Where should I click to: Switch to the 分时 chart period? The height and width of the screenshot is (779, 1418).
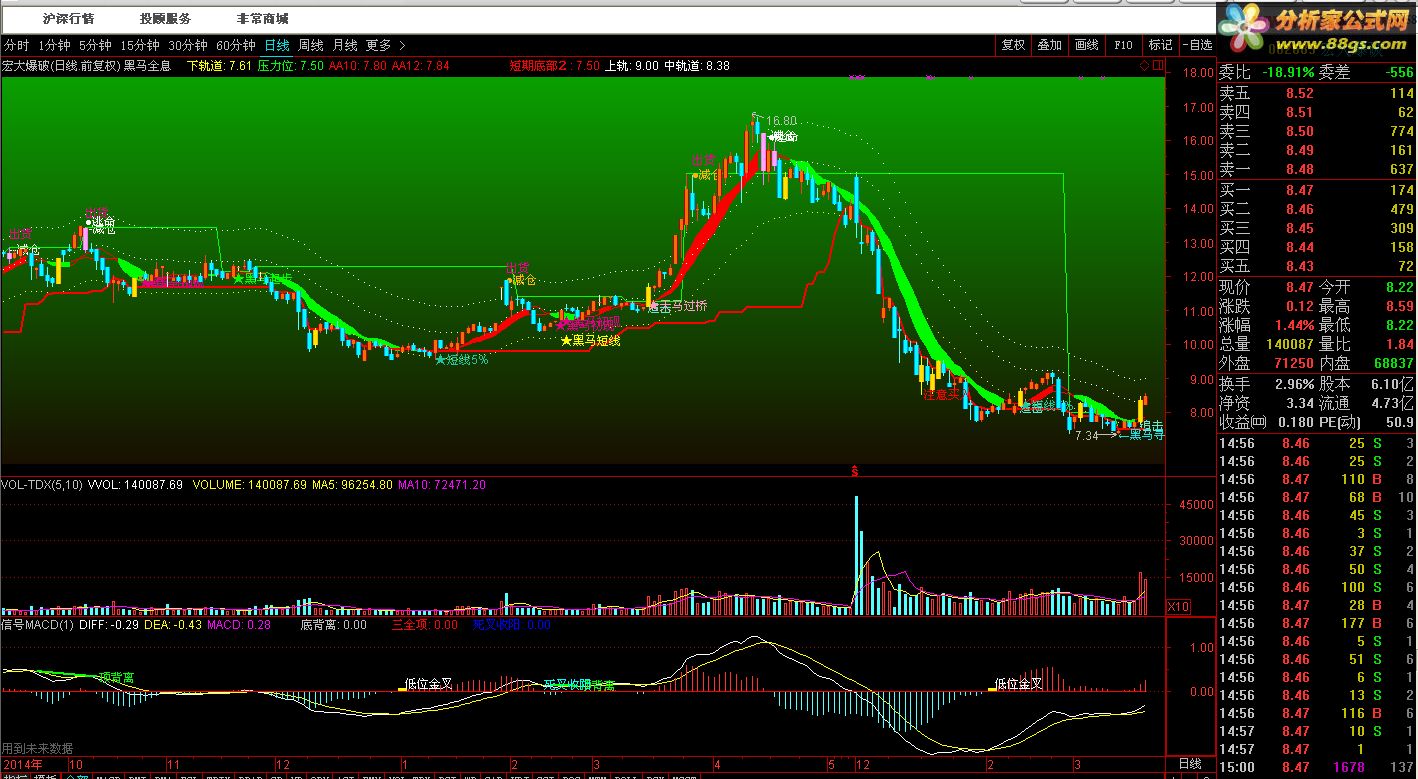(x=16, y=45)
